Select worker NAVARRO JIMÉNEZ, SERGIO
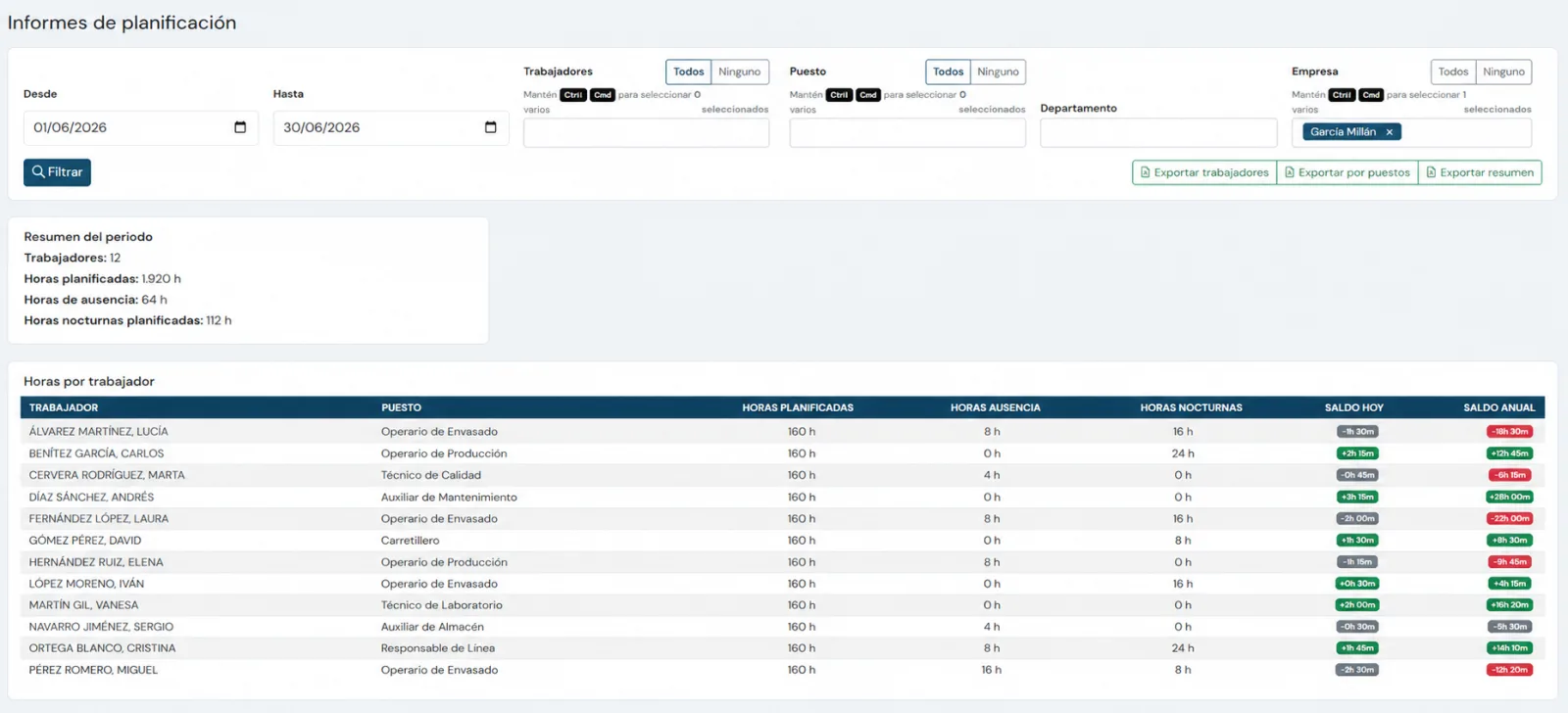1568x713 pixels. point(101,627)
